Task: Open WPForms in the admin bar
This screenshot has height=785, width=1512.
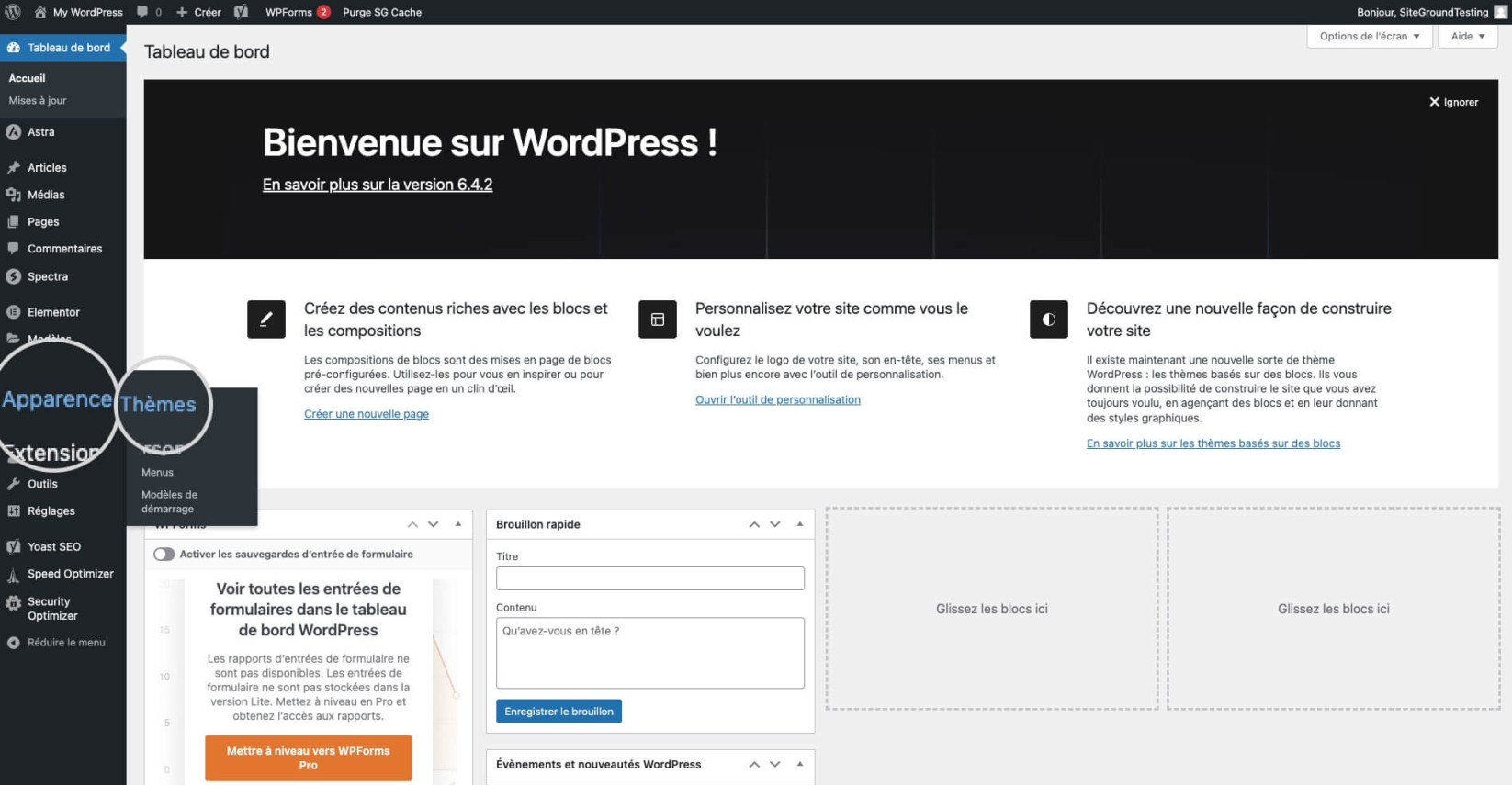Action: 298,12
